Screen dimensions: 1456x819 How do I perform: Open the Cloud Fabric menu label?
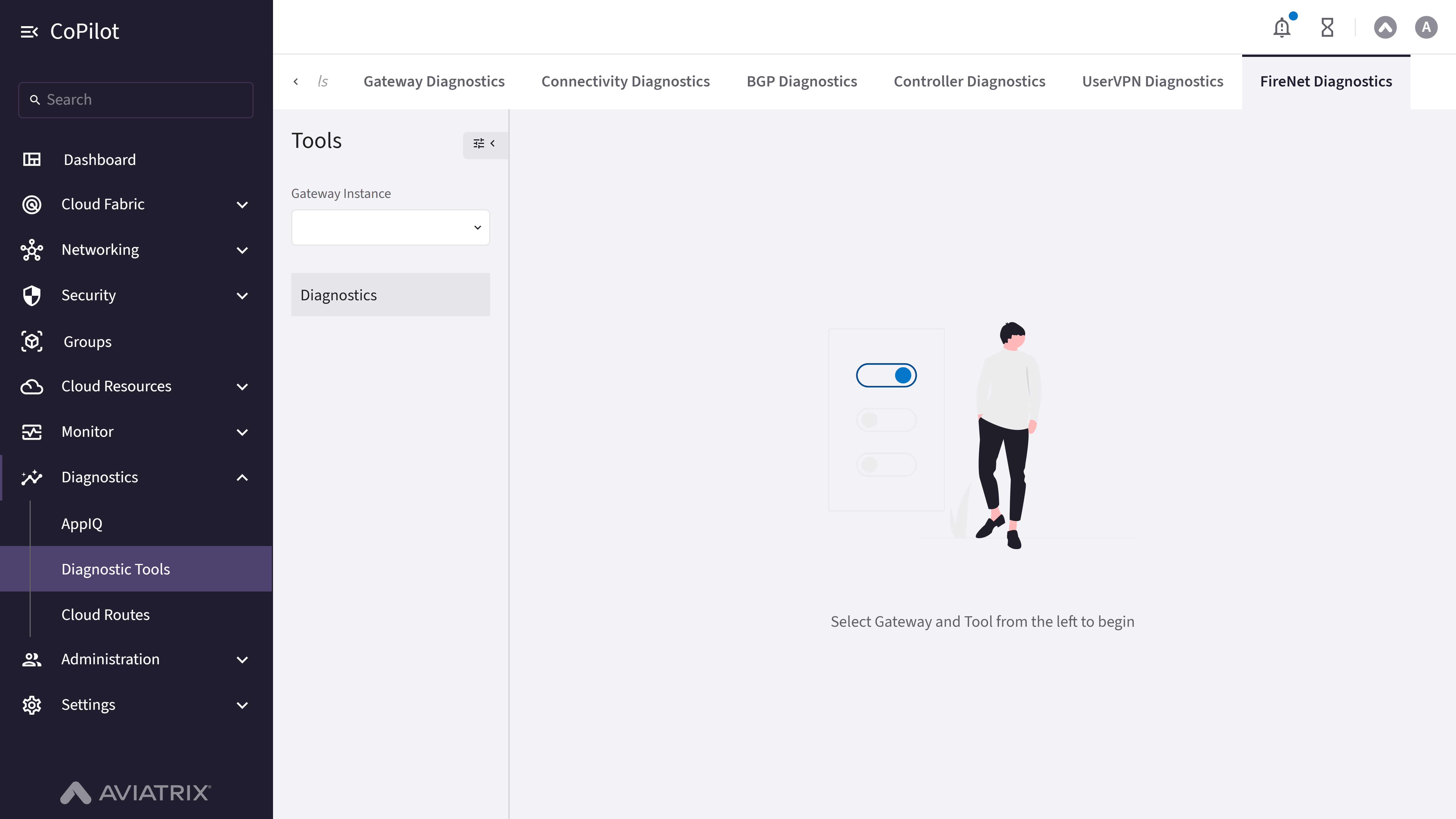pyautogui.click(x=103, y=204)
